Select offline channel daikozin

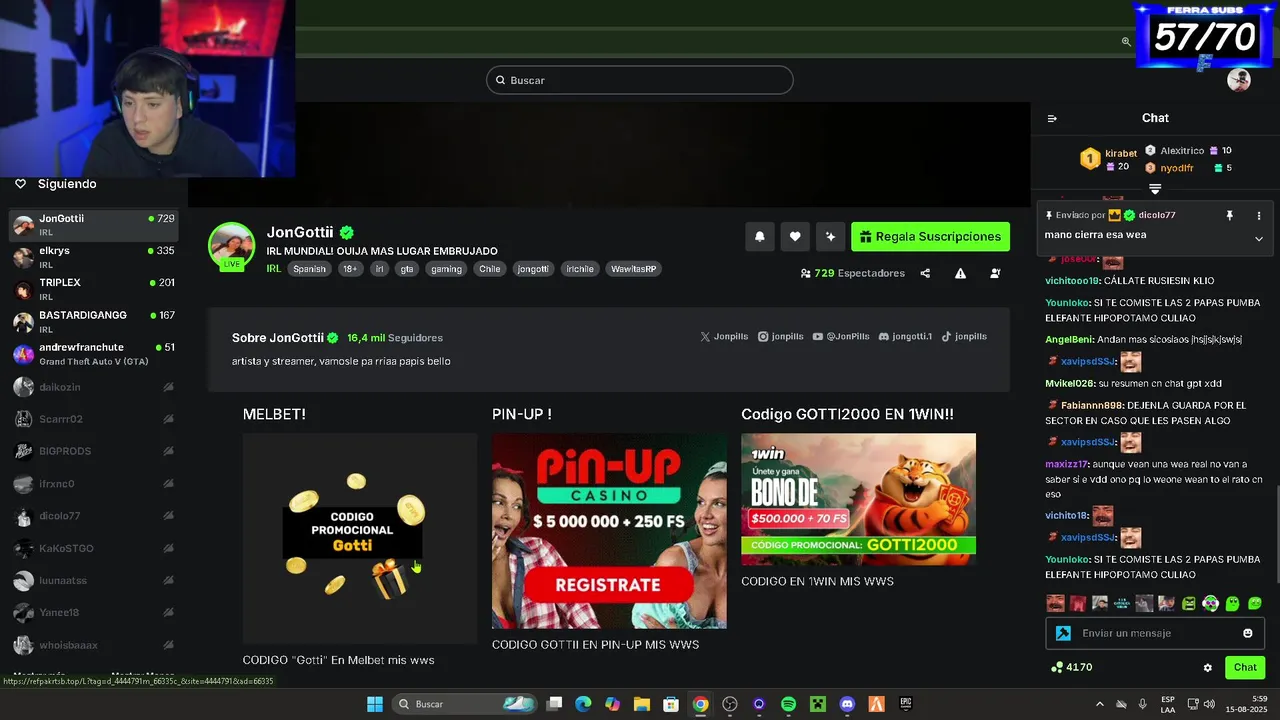click(x=93, y=387)
